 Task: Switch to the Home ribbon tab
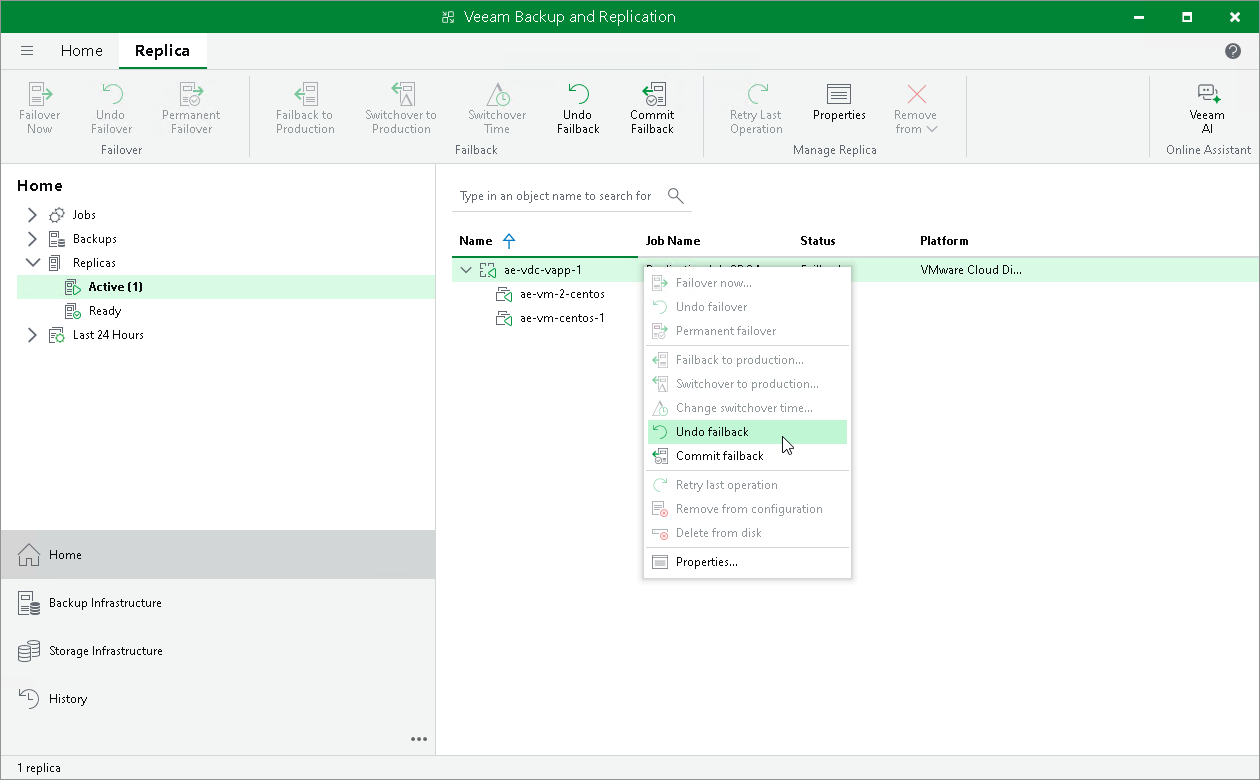point(81,50)
